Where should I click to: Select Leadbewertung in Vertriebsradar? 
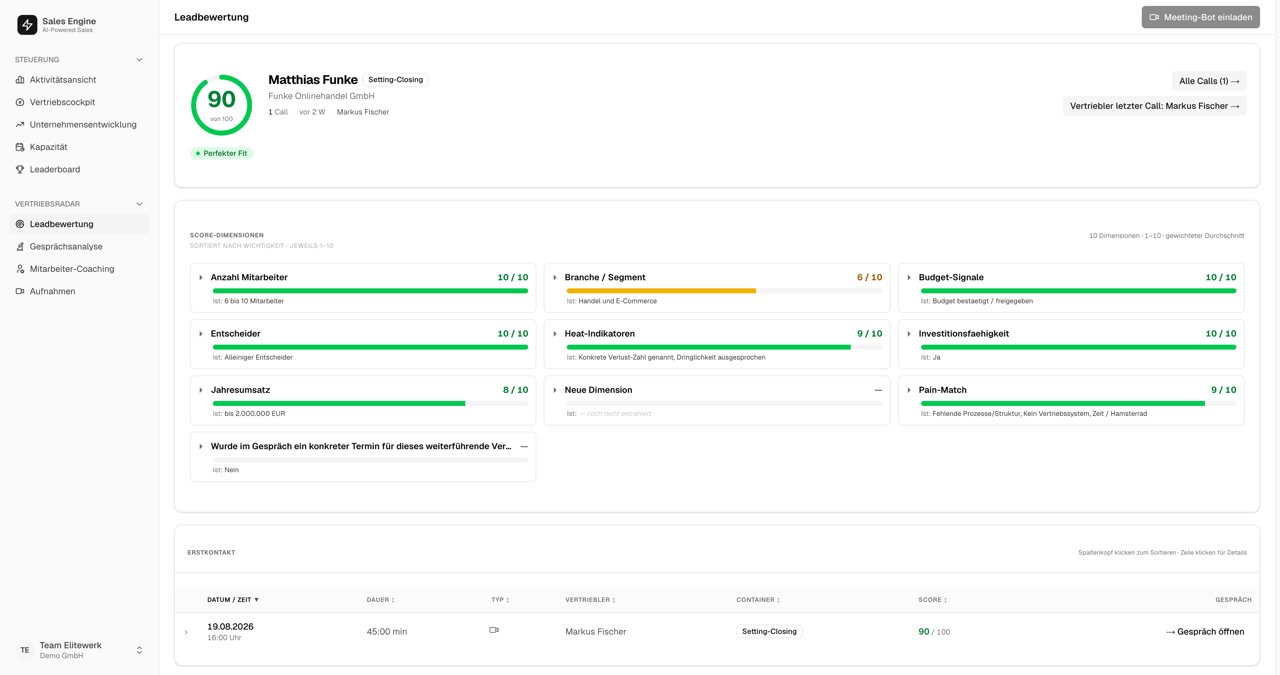pos(80,224)
